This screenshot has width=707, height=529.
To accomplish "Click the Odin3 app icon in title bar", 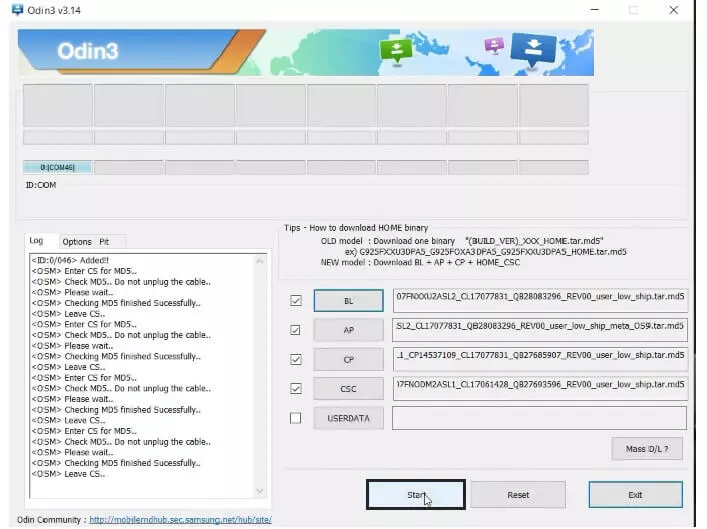I will tap(17, 9).
